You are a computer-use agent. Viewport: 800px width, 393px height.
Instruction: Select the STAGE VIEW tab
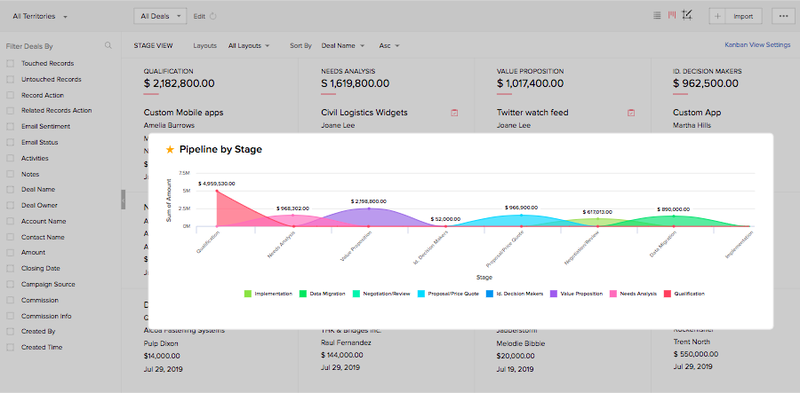click(153, 46)
